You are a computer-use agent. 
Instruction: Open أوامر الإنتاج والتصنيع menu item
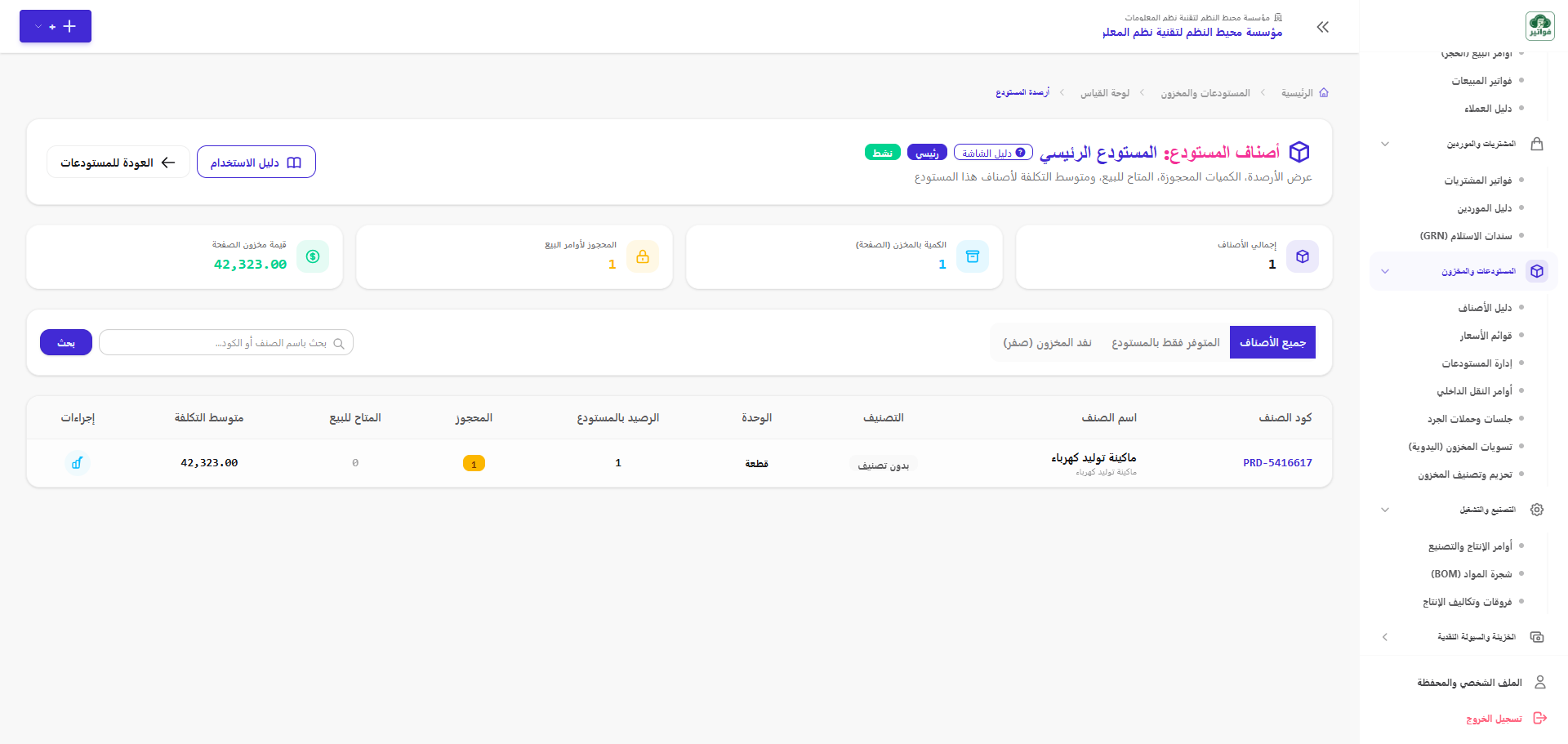1470,546
